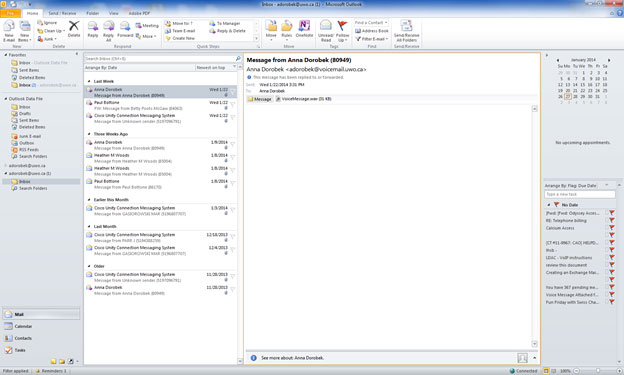Click the Find a Contact box
The width and height of the screenshot is (624, 375).
pyautogui.click(x=371, y=23)
